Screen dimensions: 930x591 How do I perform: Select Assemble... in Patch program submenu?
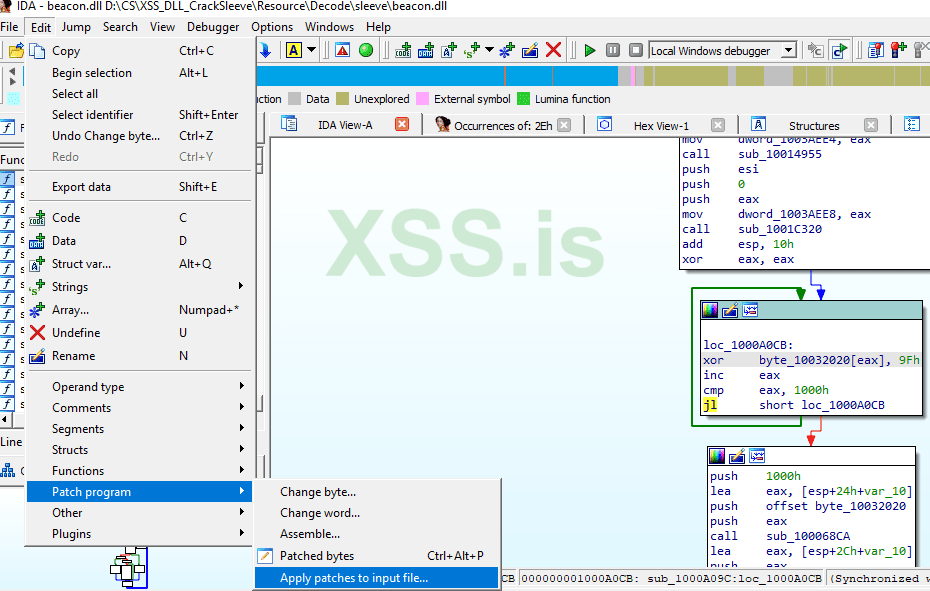click(x=377, y=533)
